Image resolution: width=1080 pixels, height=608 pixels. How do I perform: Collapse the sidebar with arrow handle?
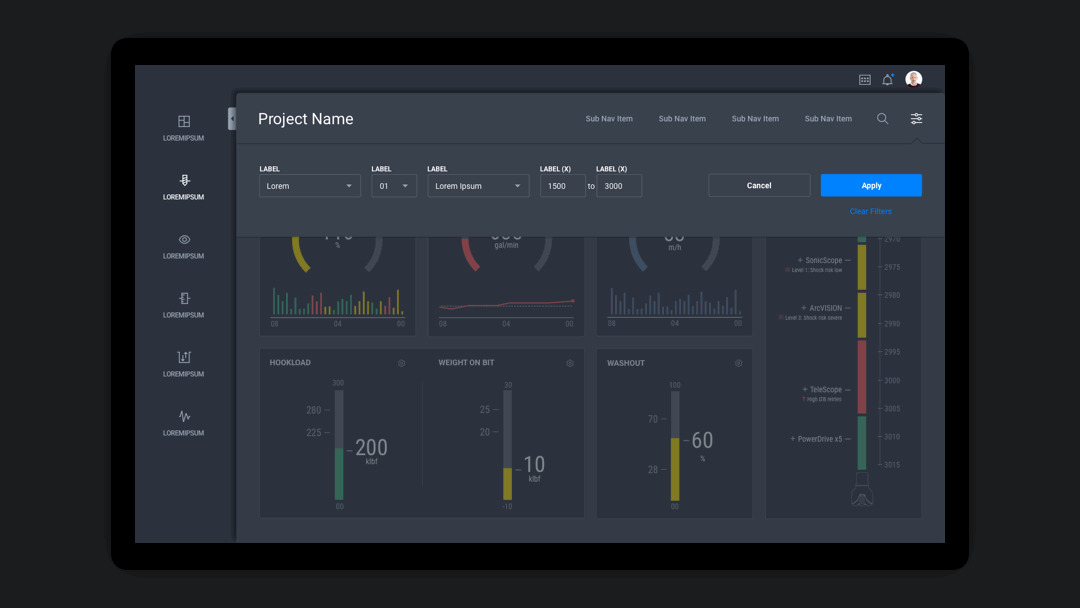coord(232,118)
